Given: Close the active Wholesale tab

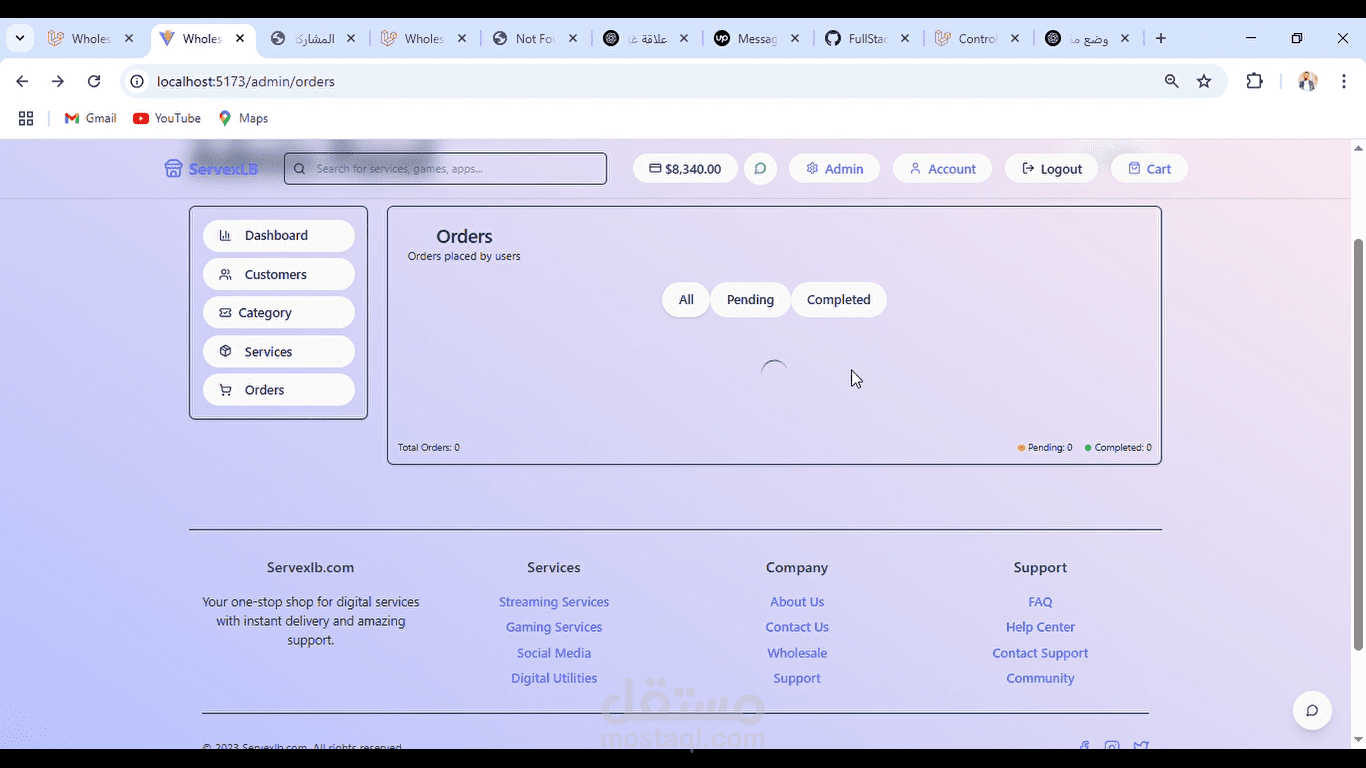Looking at the screenshot, I should coord(240,38).
